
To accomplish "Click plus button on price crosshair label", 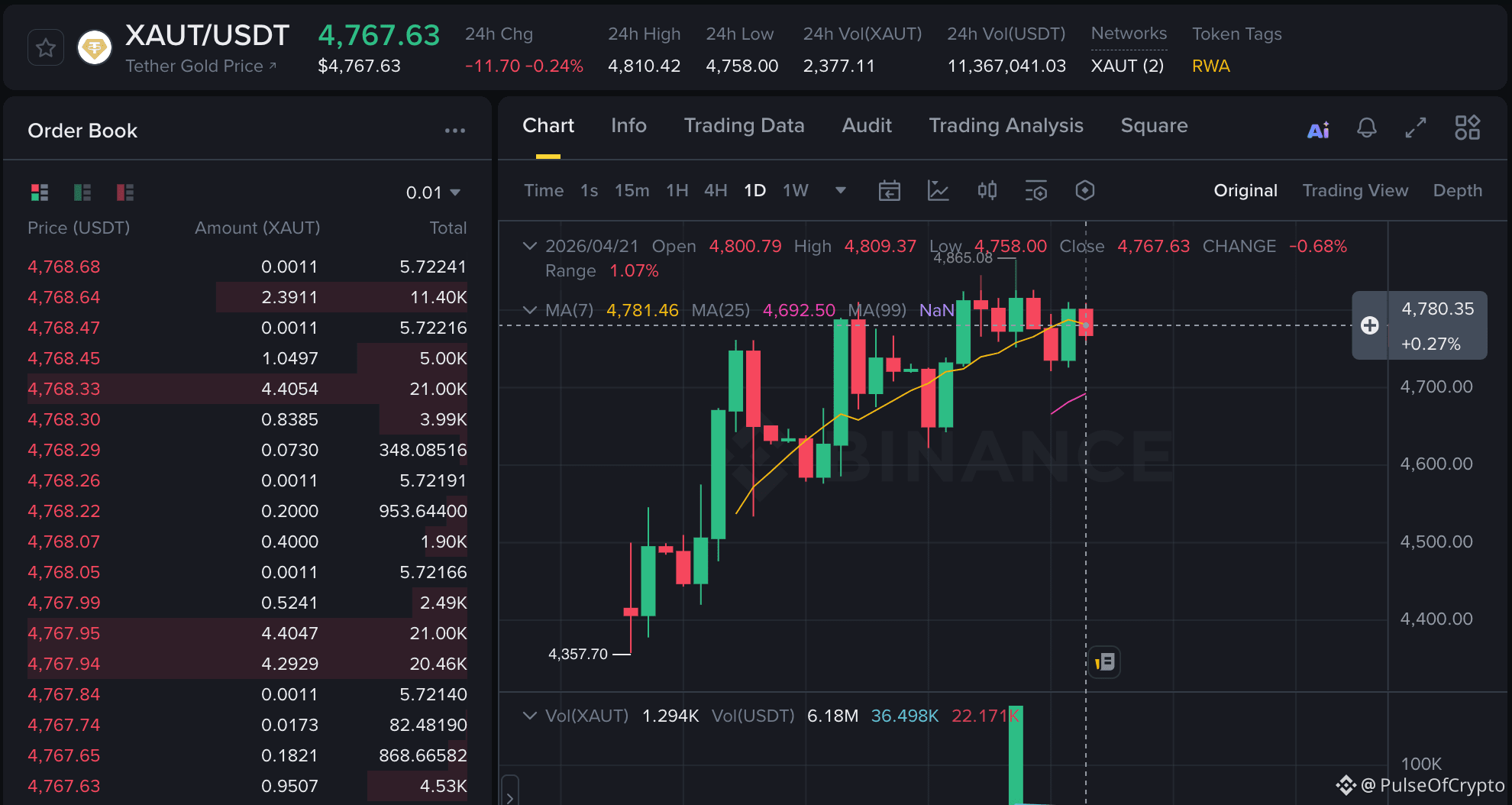I will click(x=1370, y=325).
